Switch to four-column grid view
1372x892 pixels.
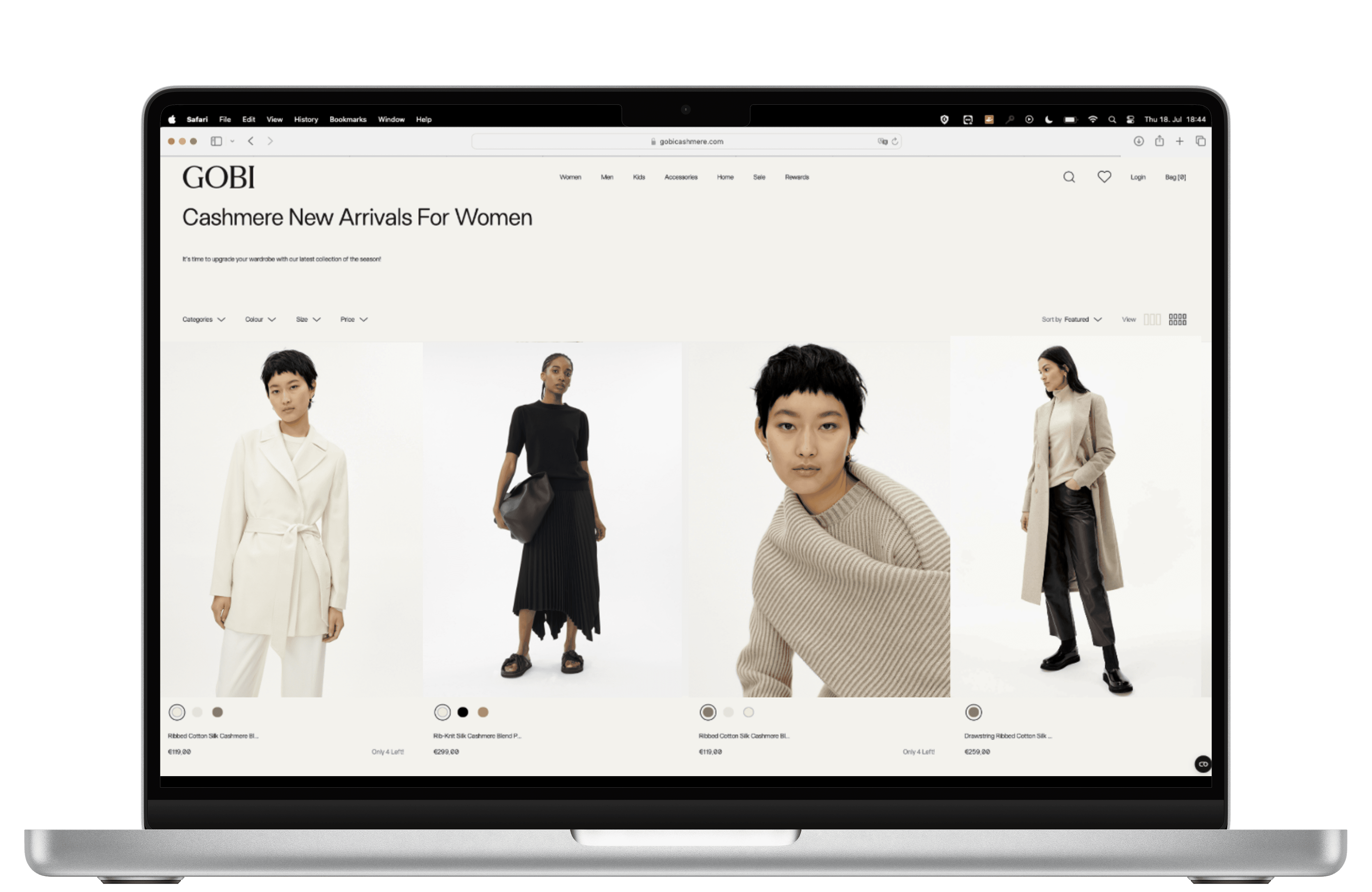(1177, 319)
